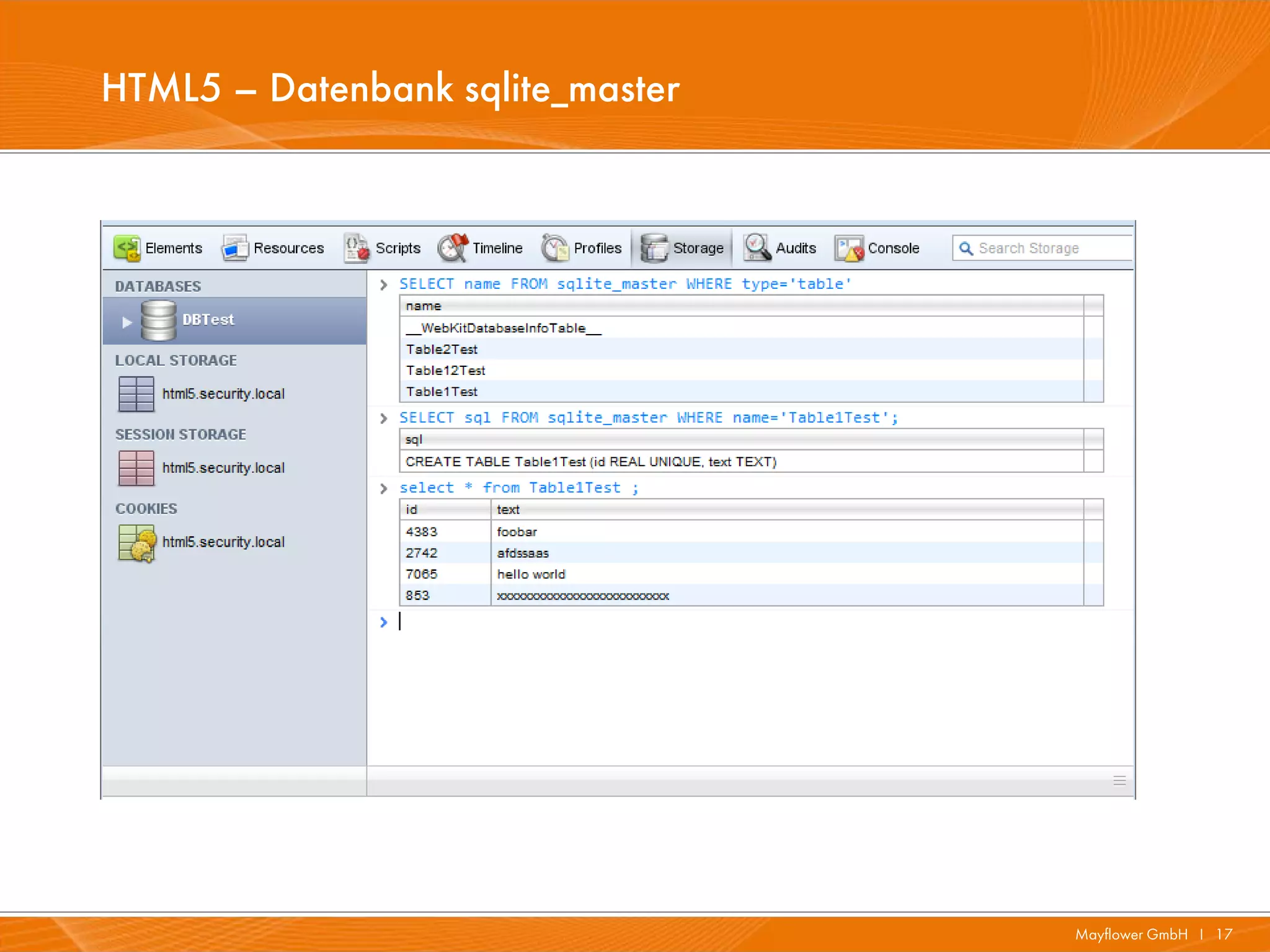
Task: Click the 'sql' column header
Action: coord(742,440)
